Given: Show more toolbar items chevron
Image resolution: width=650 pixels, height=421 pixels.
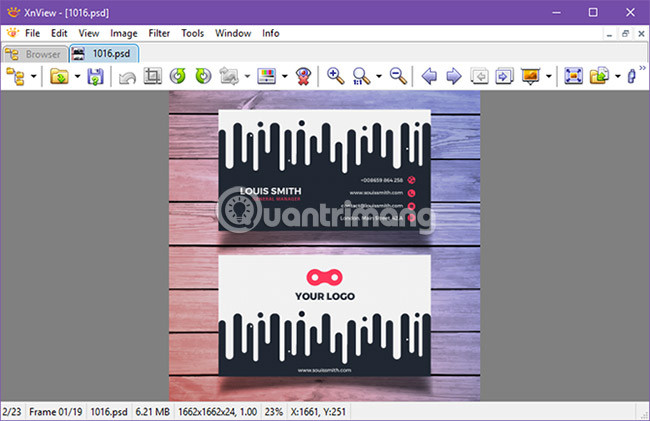Looking at the screenshot, I should click(x=643, y=68).
